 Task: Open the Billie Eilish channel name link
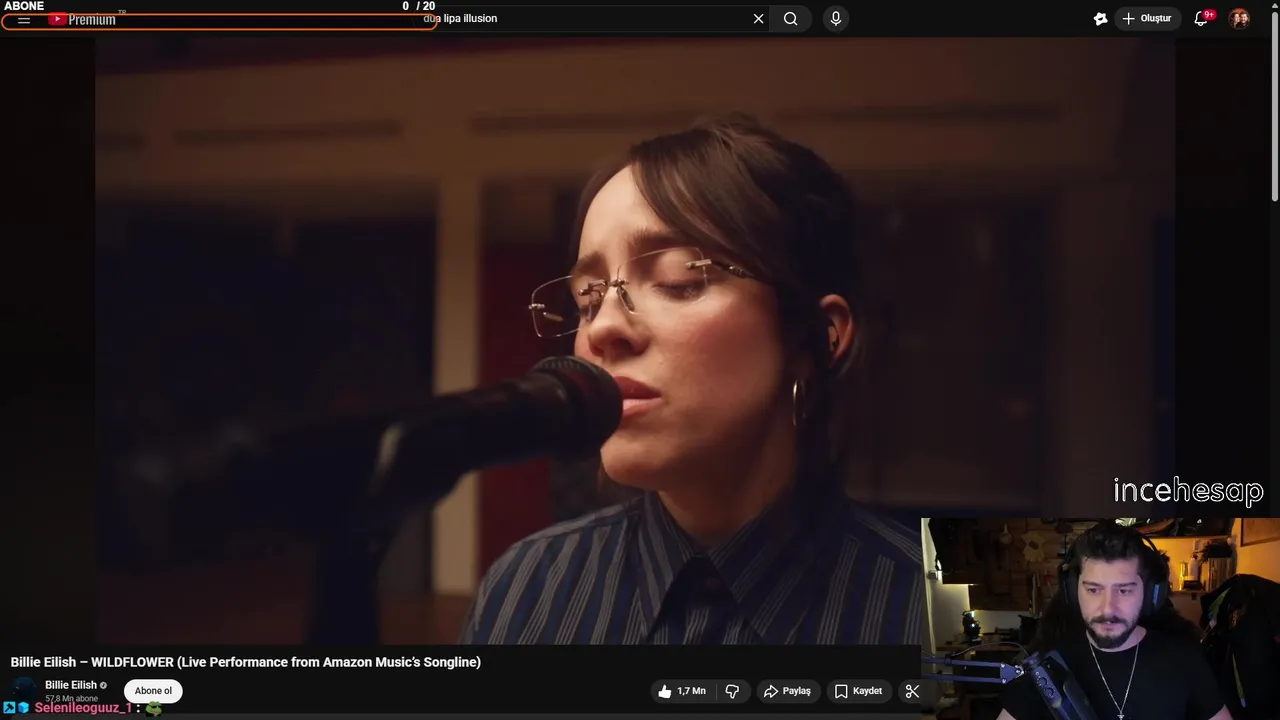[x=71, y=685]
